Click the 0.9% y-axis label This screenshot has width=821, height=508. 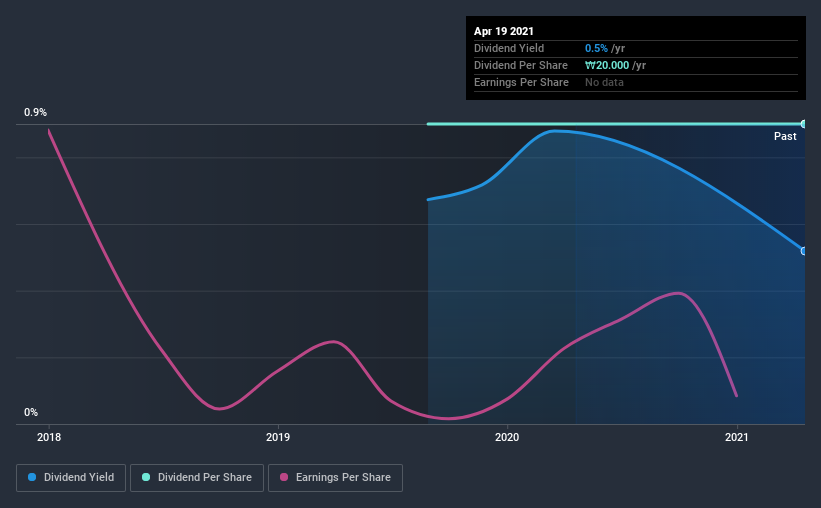pos(35,112)
